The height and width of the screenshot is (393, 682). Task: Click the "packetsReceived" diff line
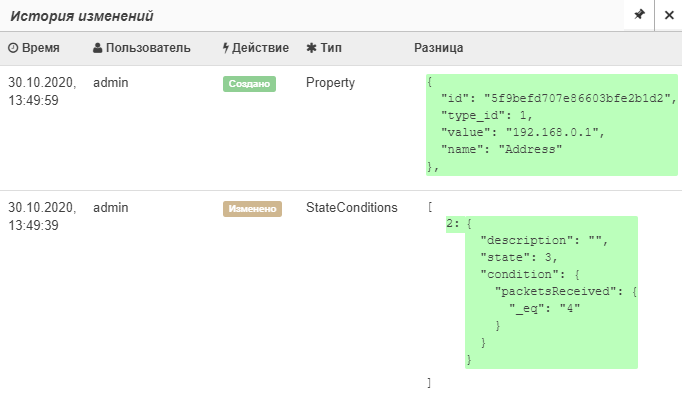tap(566, 291)
